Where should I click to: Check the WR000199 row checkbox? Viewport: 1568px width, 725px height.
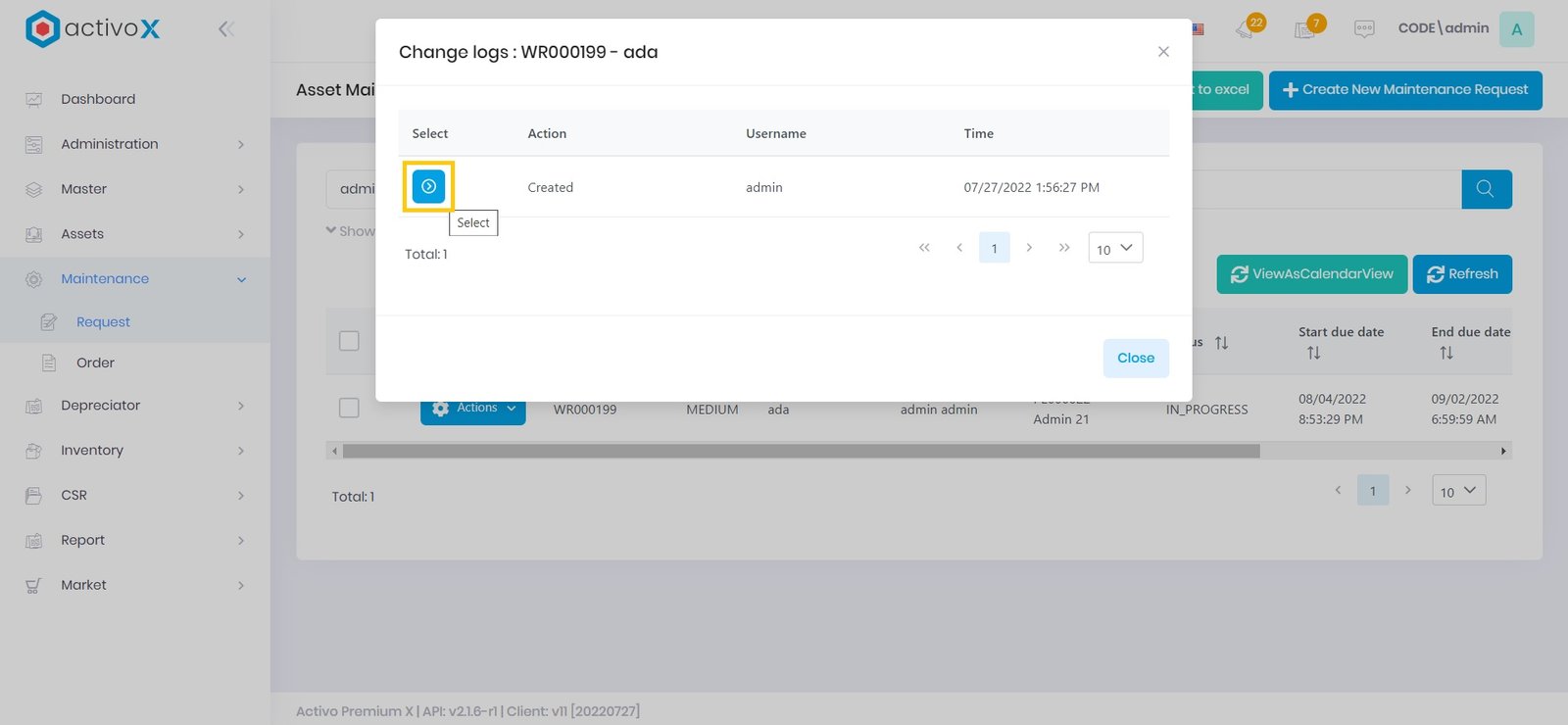(349, 408)
